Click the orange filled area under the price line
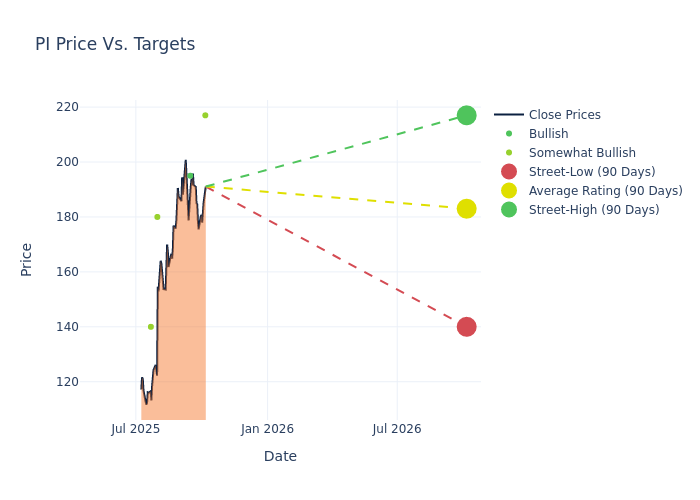Screen dimensions: 700x500 coord(180,330)
